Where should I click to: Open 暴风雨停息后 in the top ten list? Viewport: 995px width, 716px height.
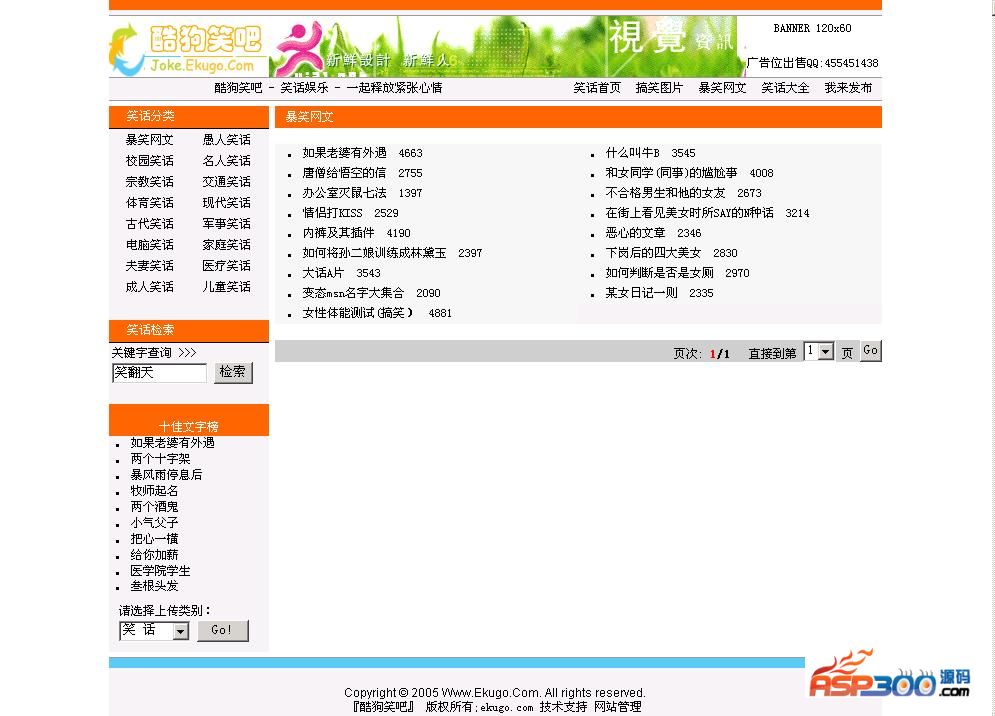(x=166, y=475)
